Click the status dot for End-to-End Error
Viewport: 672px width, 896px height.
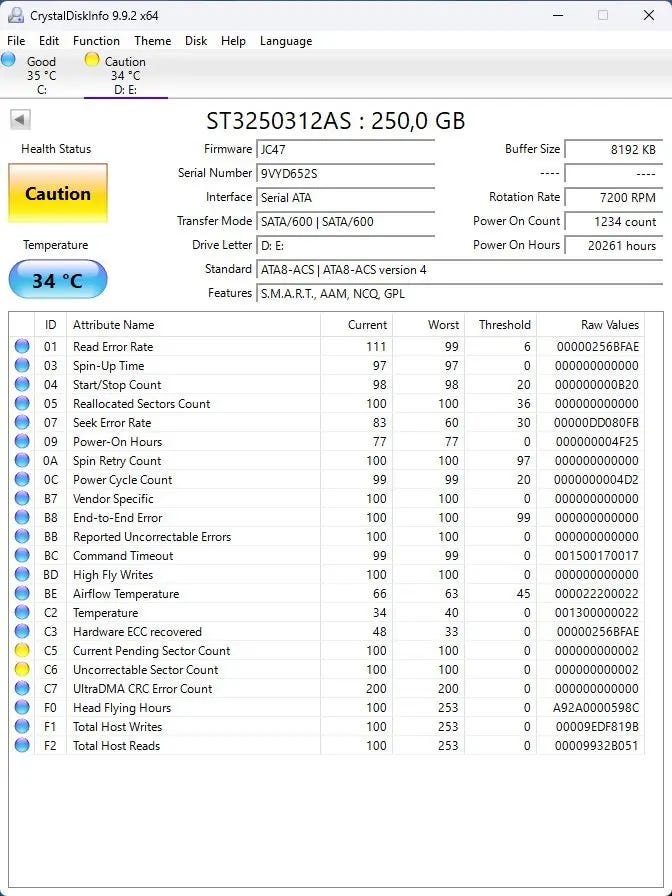click(22, 517)
